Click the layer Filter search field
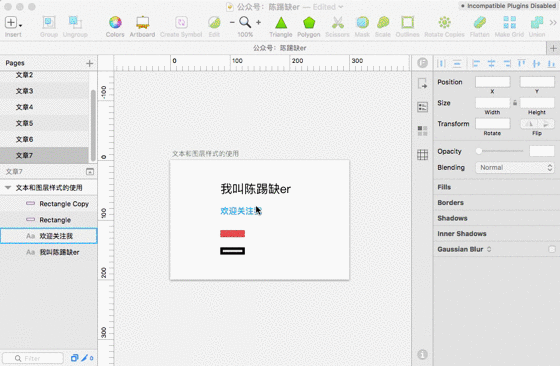The height and width of the screenshot is (366, 560). tap(33, 358)
